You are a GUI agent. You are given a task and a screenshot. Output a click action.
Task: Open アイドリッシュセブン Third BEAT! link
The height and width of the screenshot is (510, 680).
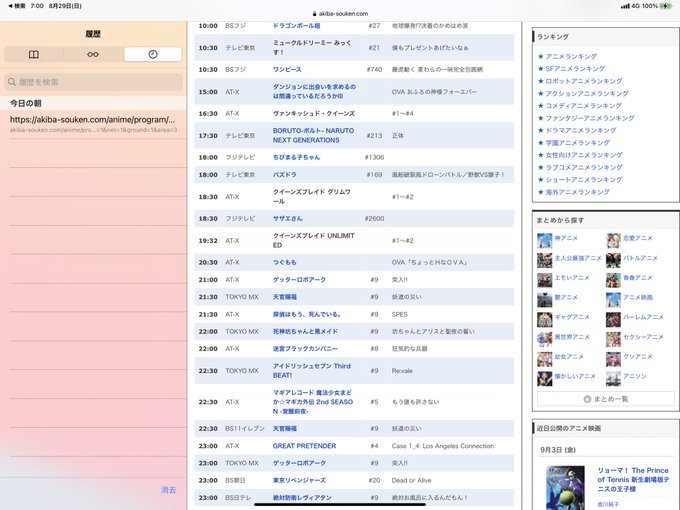pos(311,370)
